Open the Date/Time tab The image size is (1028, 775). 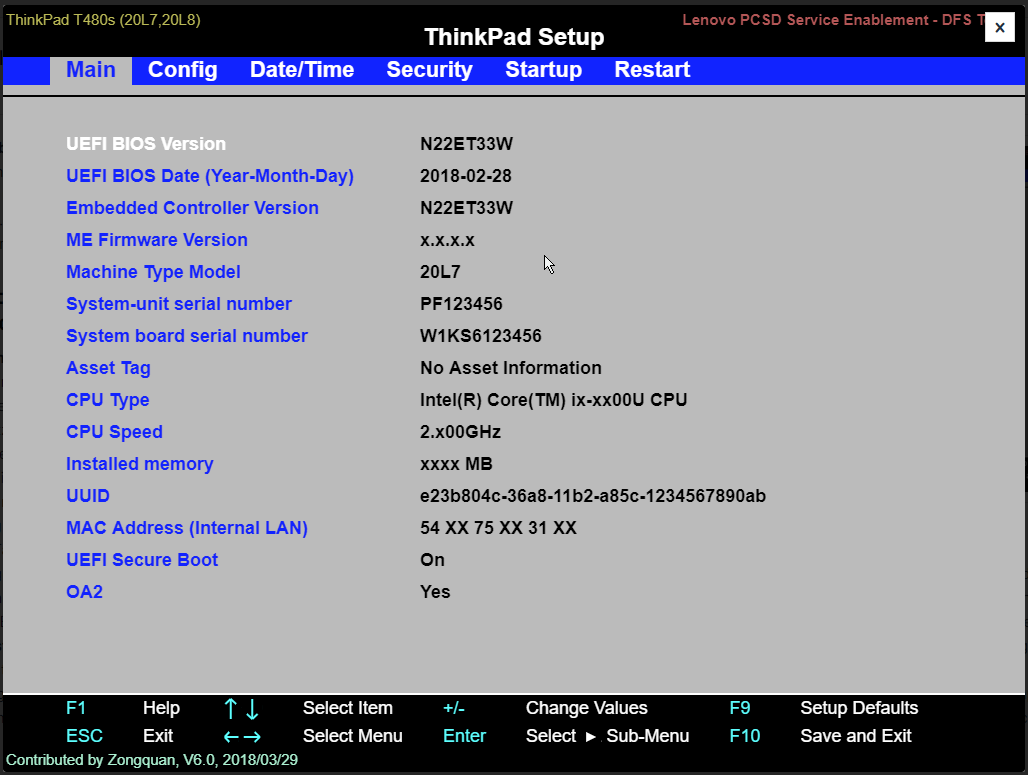(x=302, y=70)
